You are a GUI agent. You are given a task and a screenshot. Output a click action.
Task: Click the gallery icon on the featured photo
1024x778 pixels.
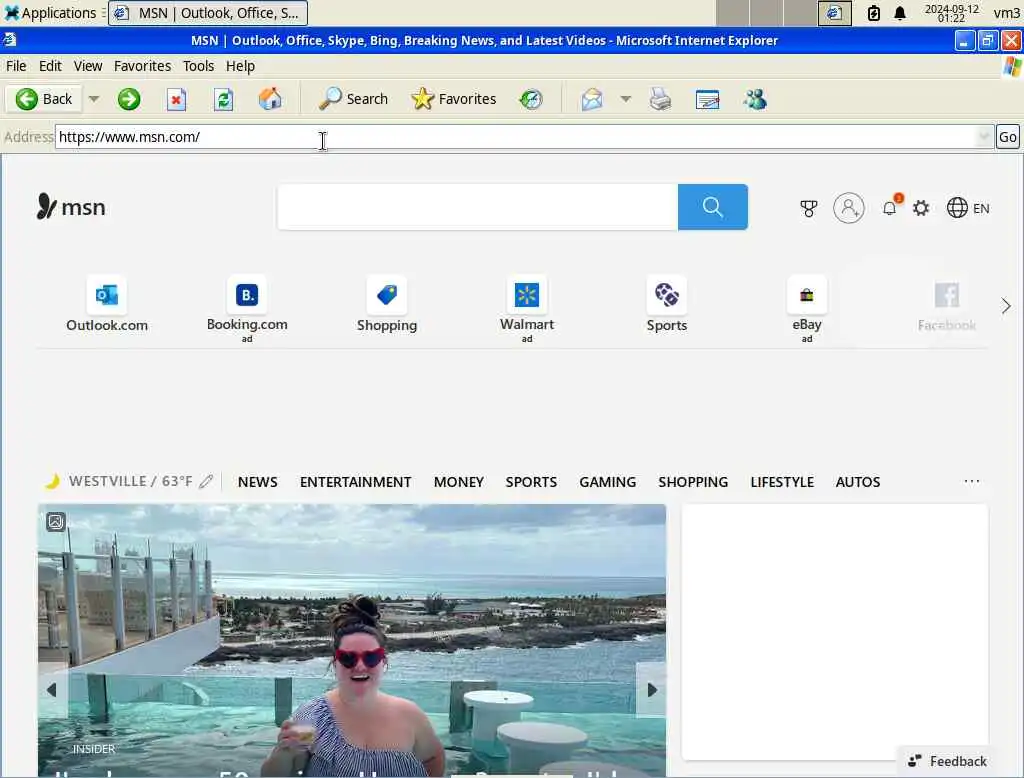tap(56, 521)
